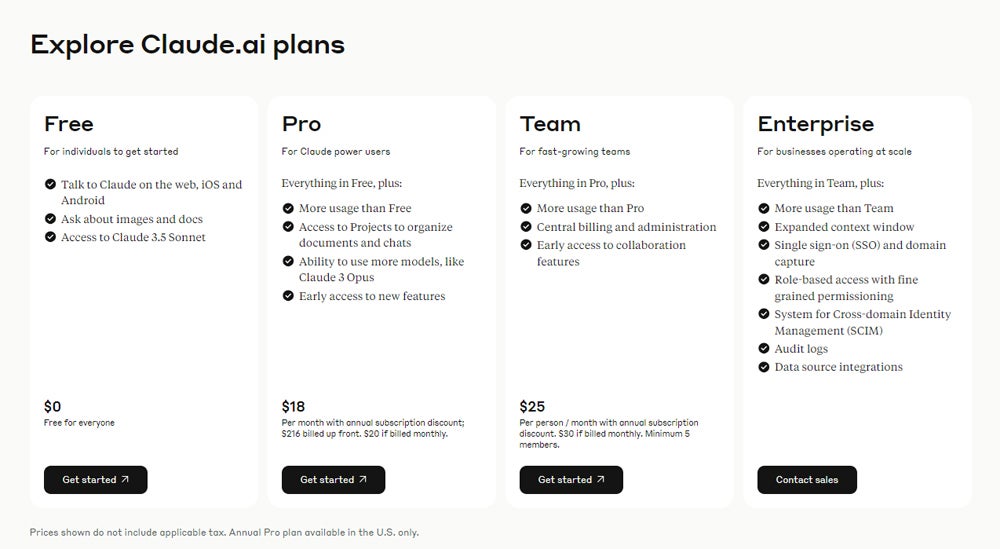Screen dimensions: 1000x549
Task: Click checkmark icon beside Data source integrations
Action: click(764, 367)
